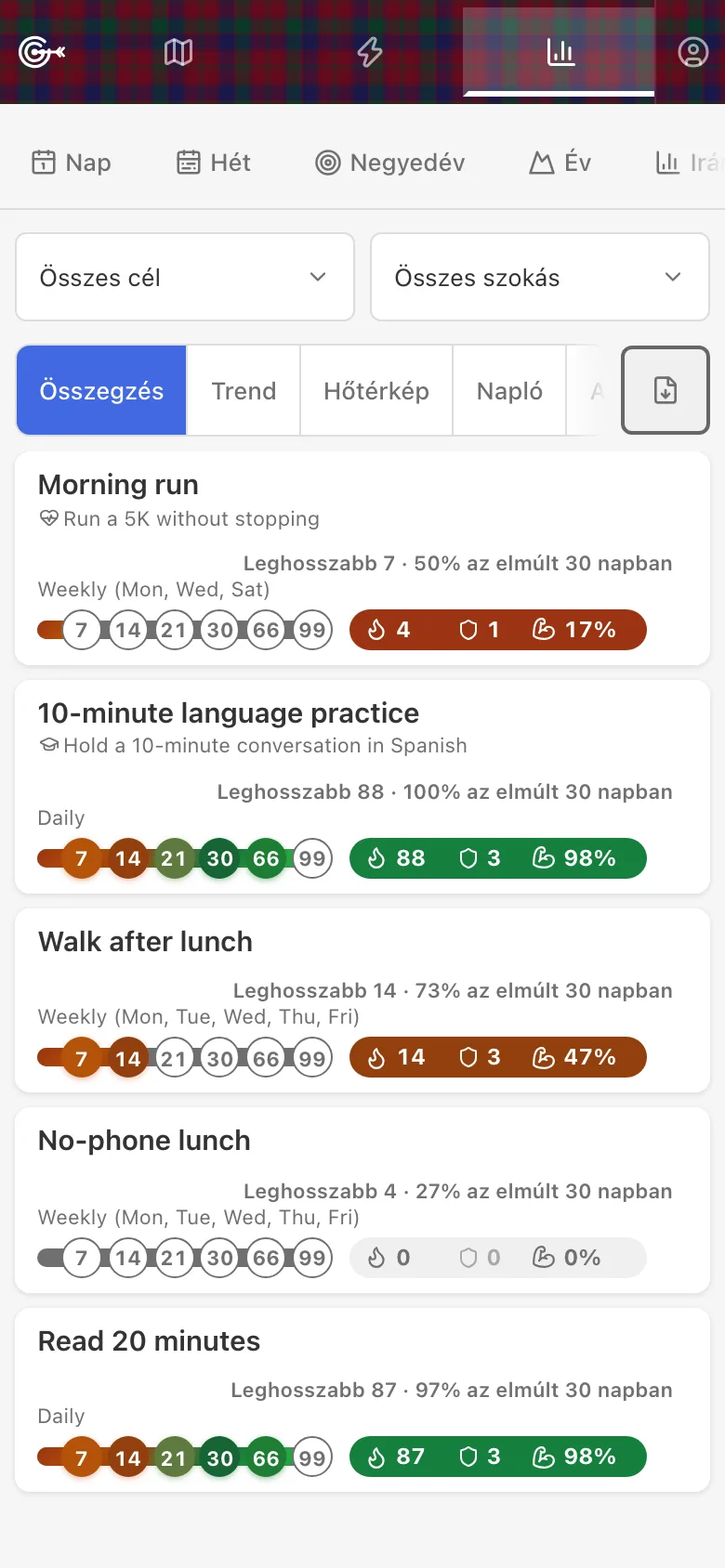Open the map icon in top navigation
725x1568 pixels.
click(178, 52)
